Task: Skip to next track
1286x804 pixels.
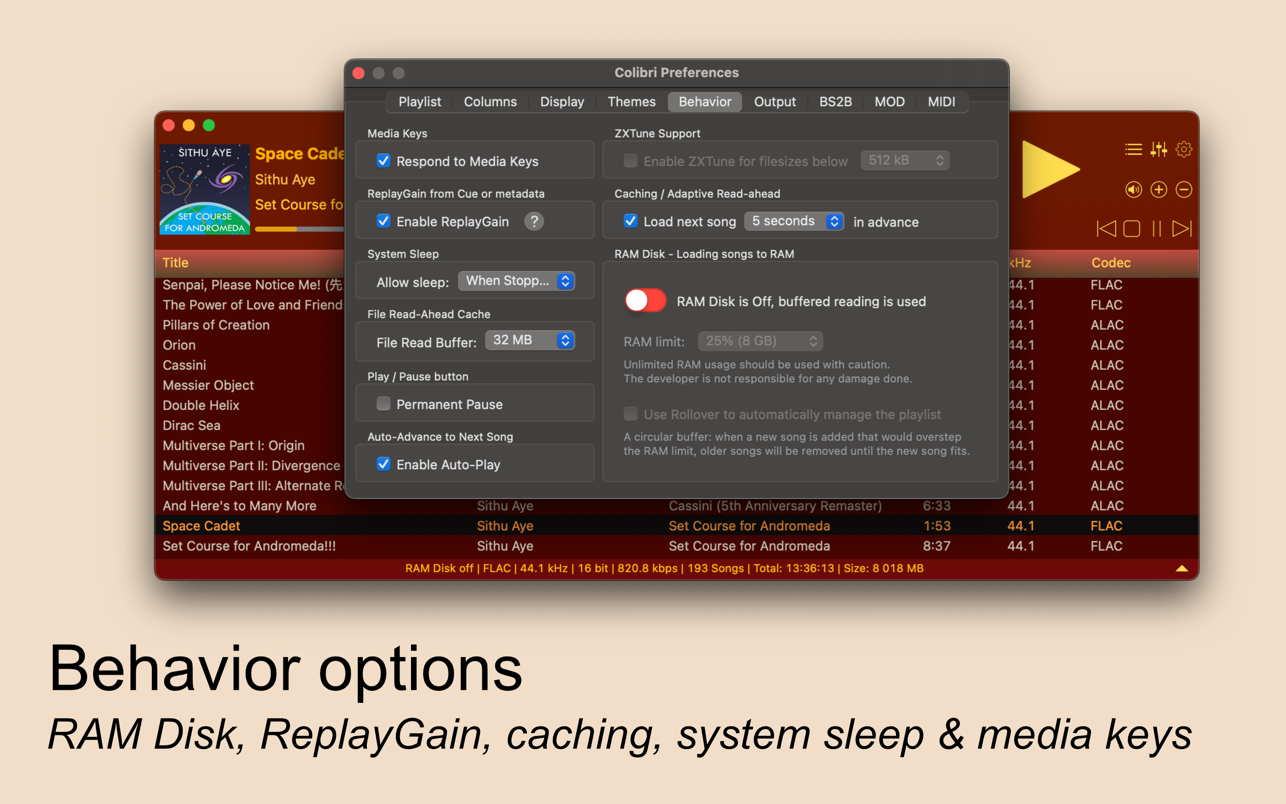Action: (x=1182, y=229)
